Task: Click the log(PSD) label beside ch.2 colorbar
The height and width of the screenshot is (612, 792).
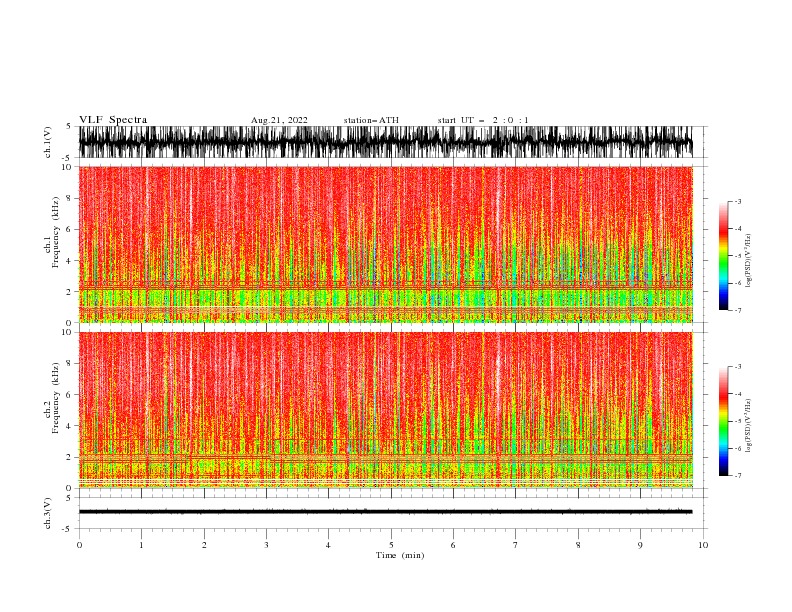Action: click(x=749, y=426)
